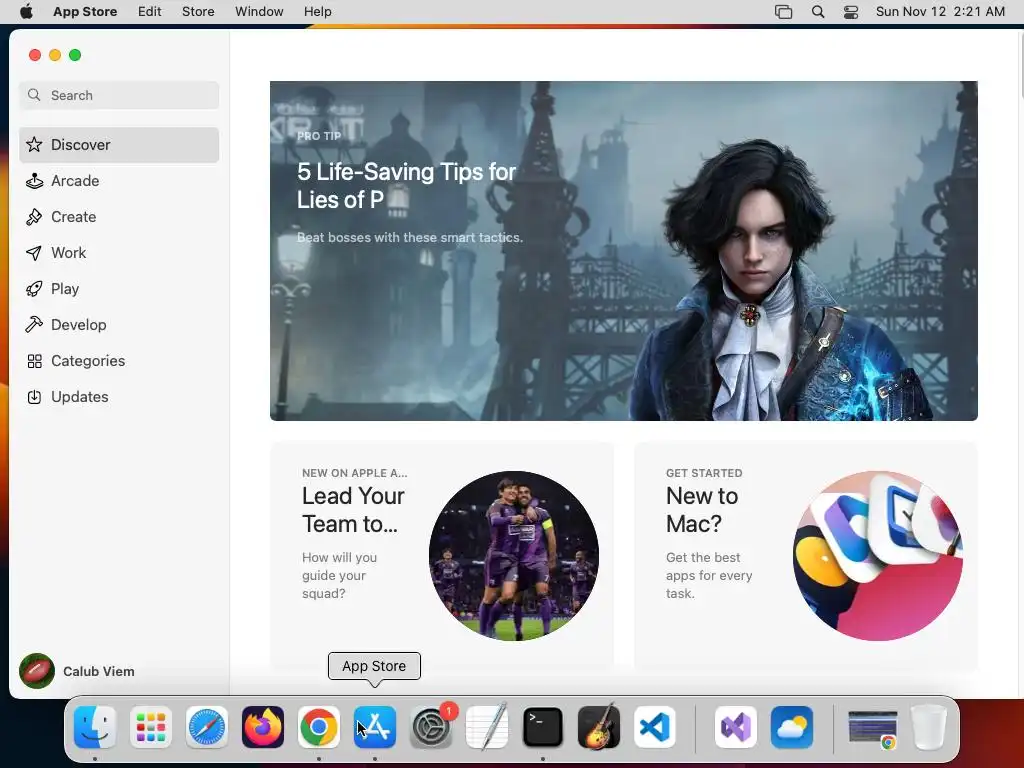Open TextEdit from the Dock

487,727
